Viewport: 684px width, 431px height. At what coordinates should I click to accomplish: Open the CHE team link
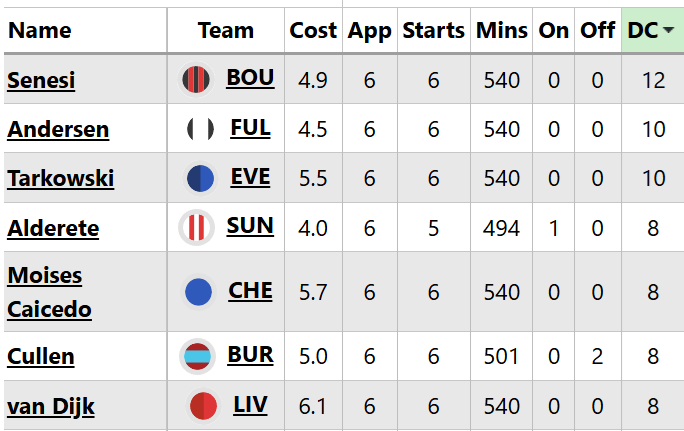[250, 290]
